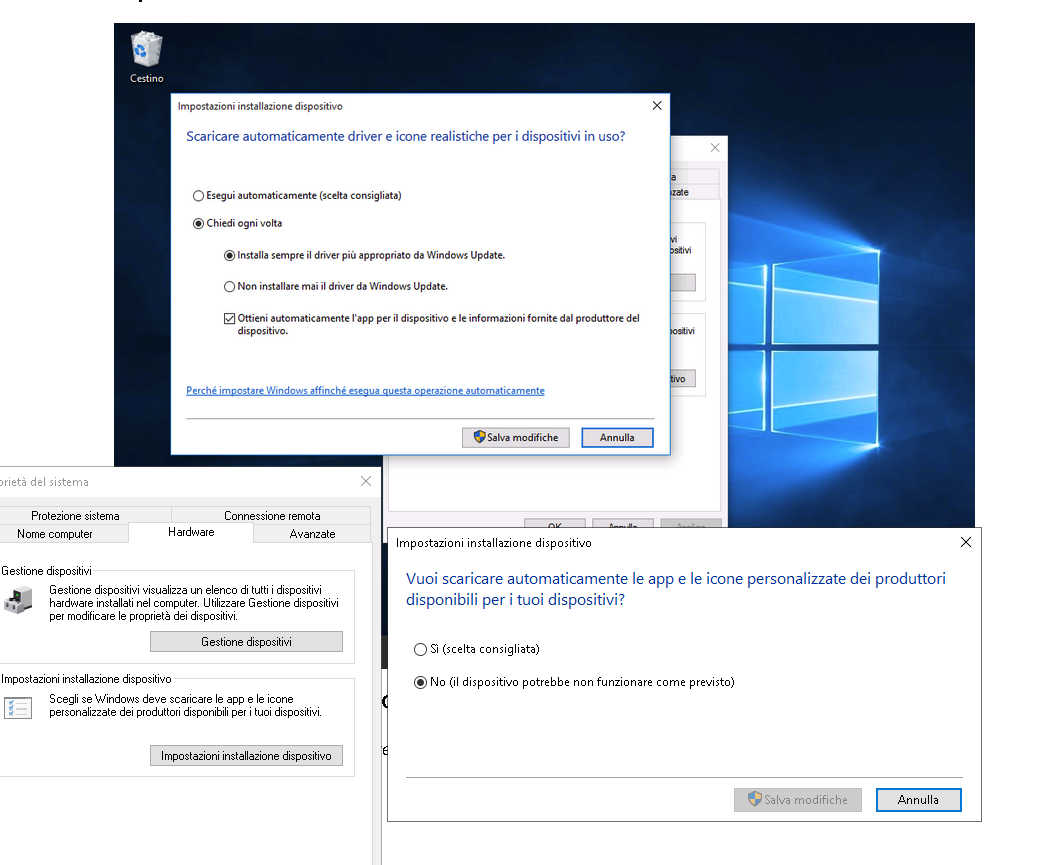Click heading 'Scaricare automaticamente driver e icone realistiche'
The width and height of the screenshot is (1045, 865).
click(406, 137)
